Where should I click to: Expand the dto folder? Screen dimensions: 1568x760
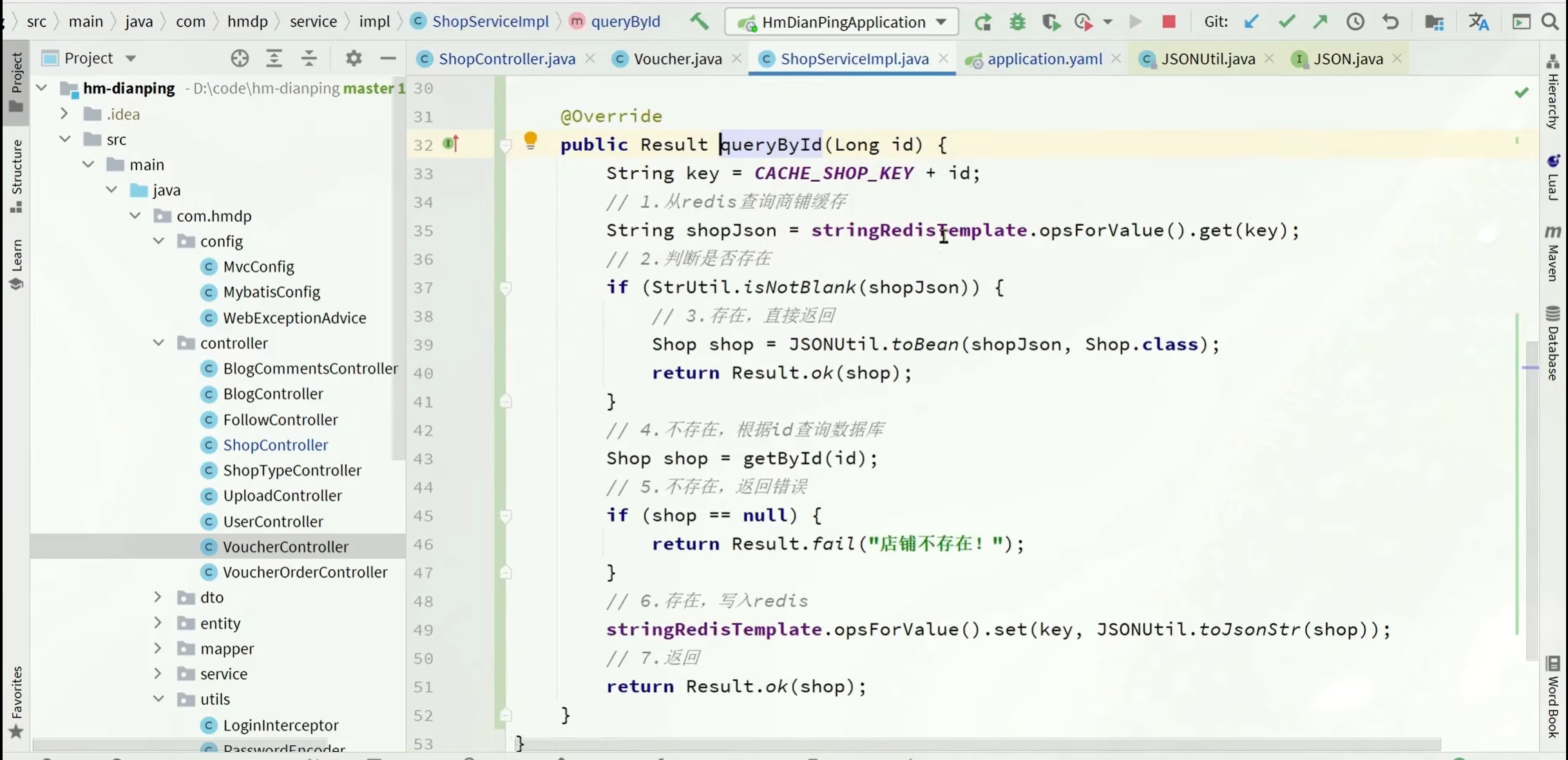click(158, 597)
